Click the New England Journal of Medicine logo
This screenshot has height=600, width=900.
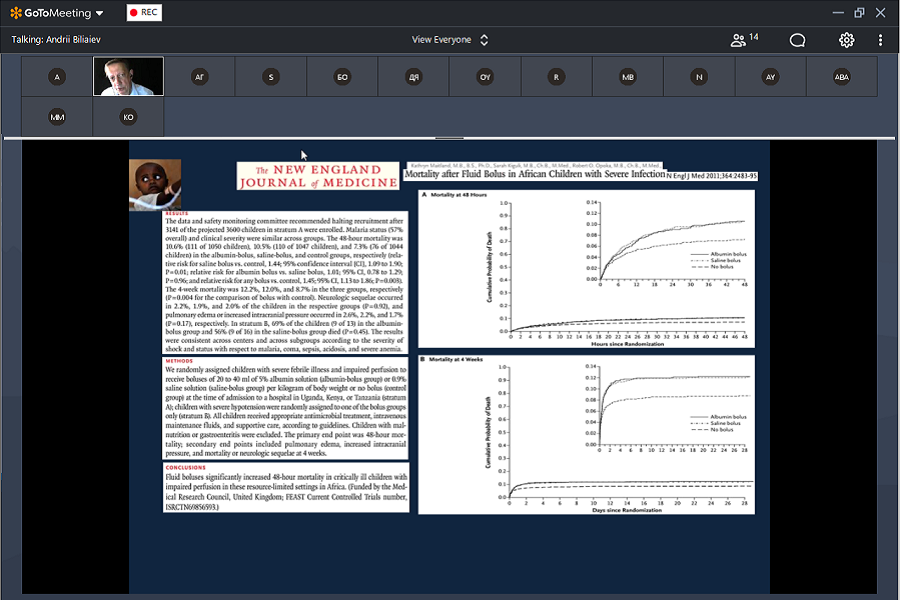tap(318, 176)
